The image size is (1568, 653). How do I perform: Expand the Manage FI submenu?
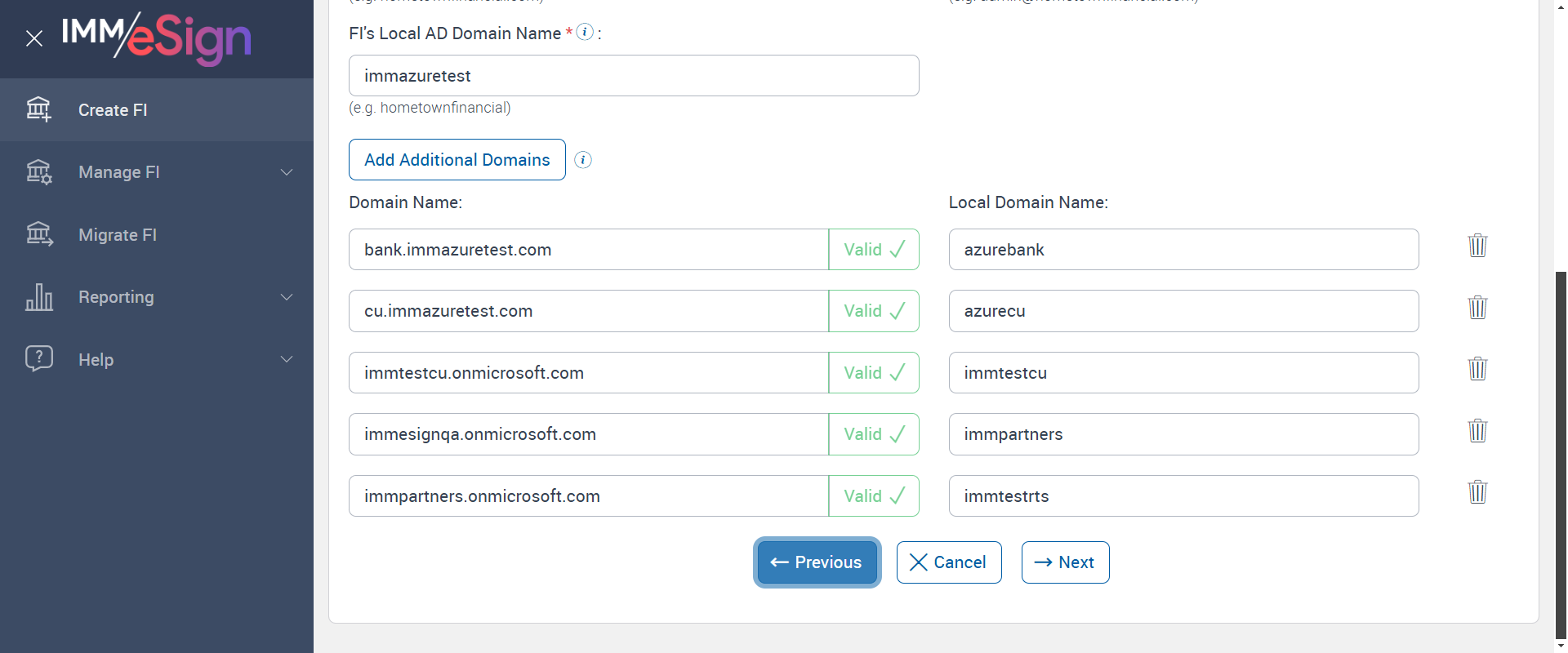click(x=287, y=172)
